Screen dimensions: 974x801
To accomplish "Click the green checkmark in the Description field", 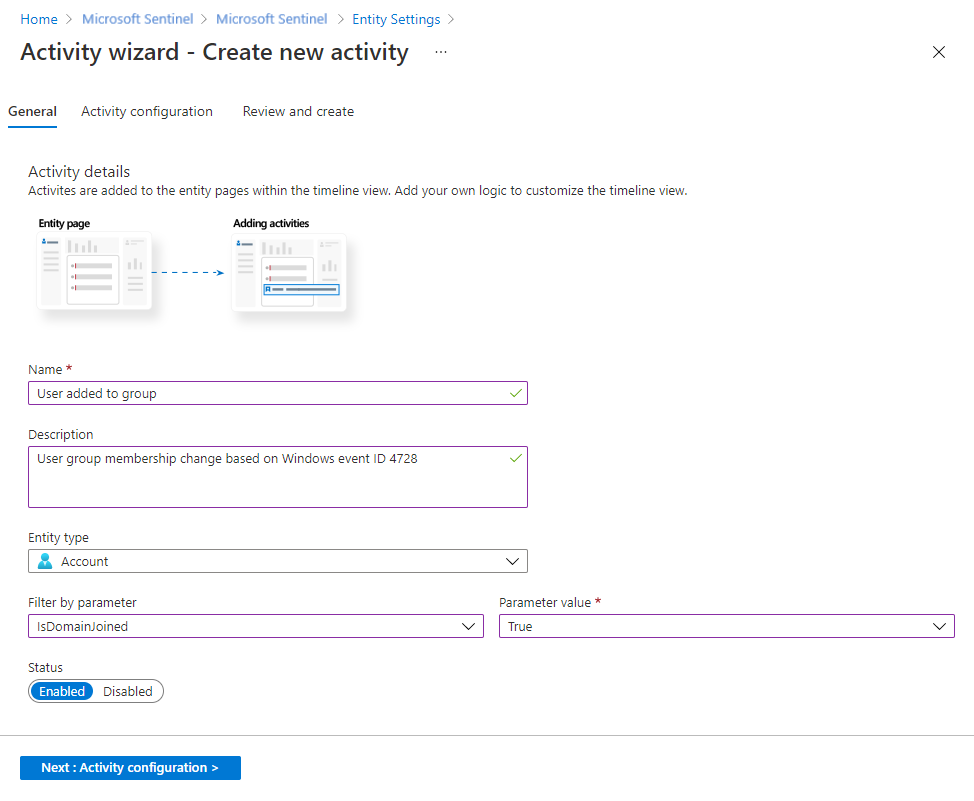I will click(x=515, y=457).
